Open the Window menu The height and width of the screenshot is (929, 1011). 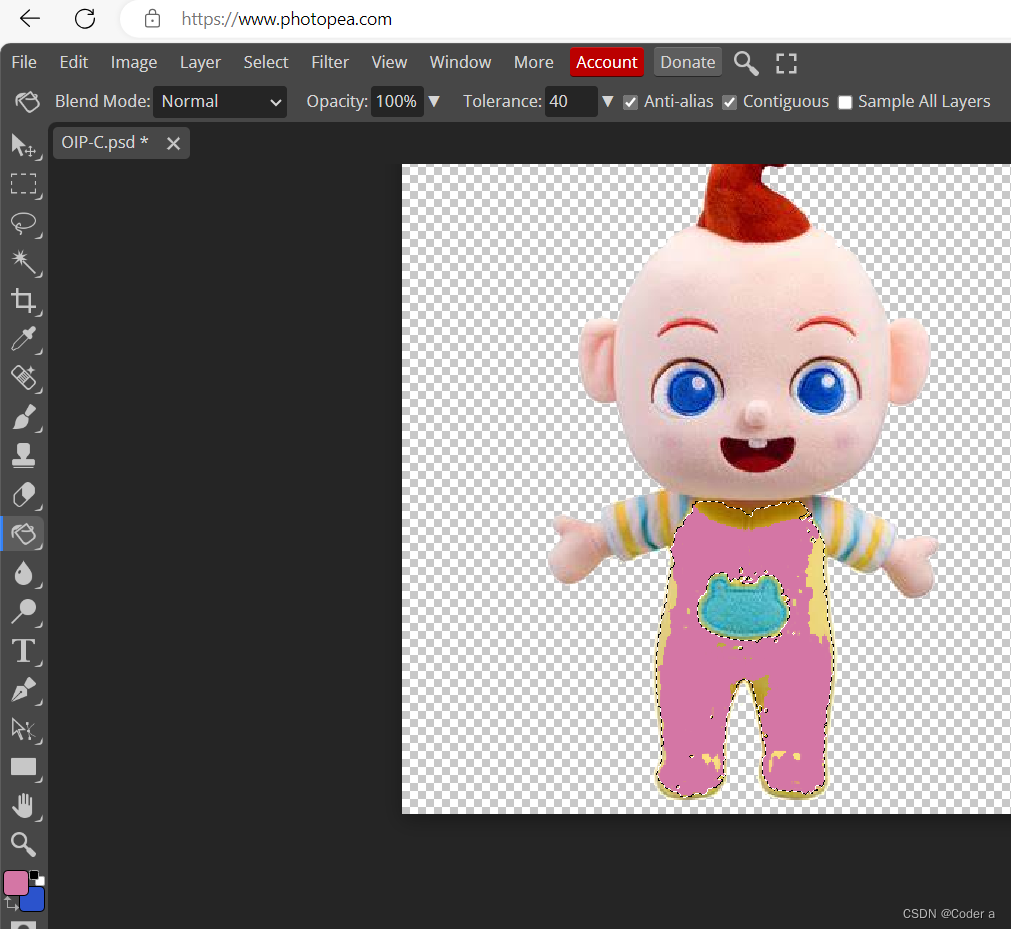(x=460, y=62)
